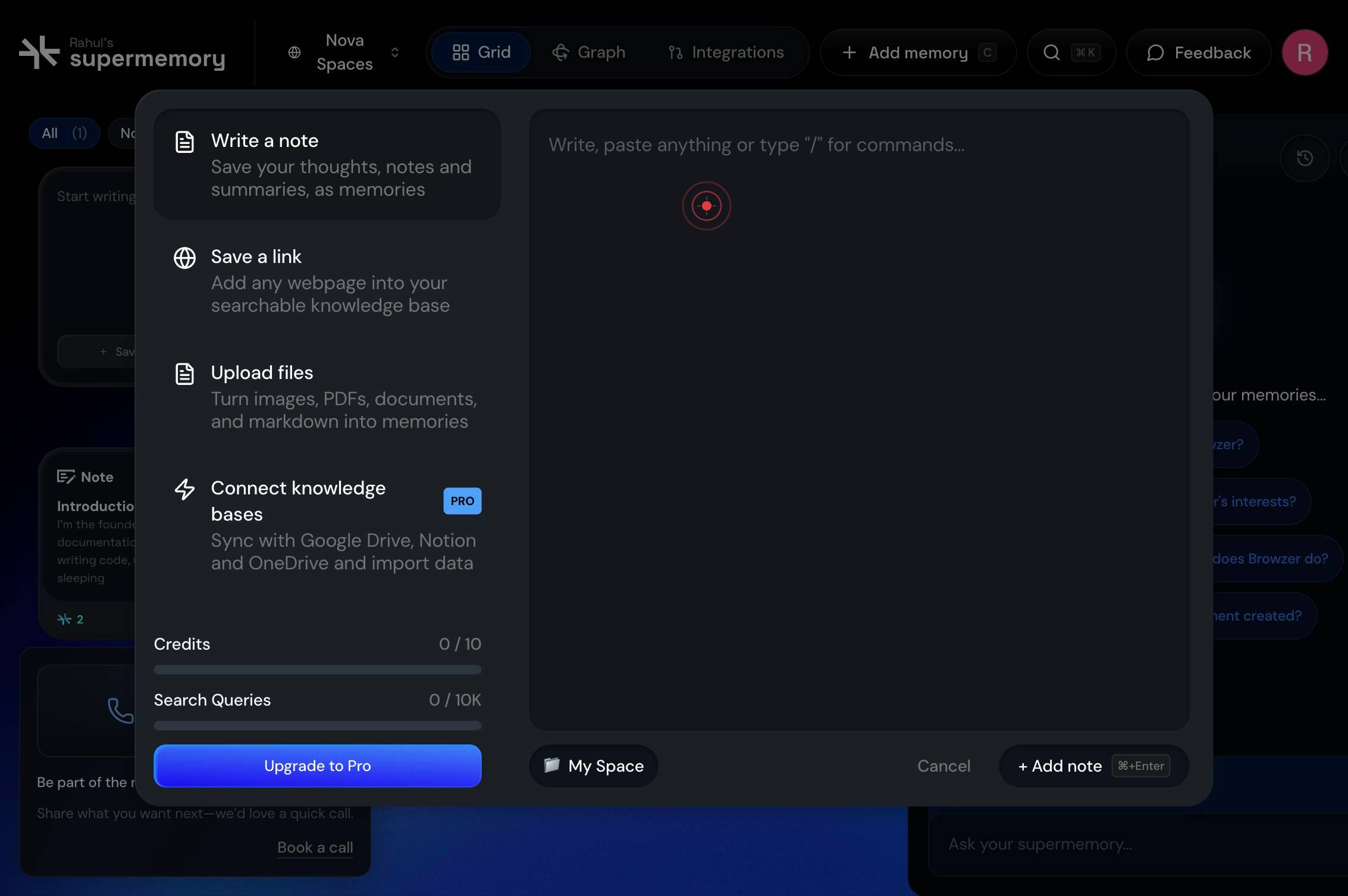Image resolution: width=1348 pixels, height=896 pixels.
Task: Click the globe icon beside Nova Spaces
Action: tap(294, 52)
